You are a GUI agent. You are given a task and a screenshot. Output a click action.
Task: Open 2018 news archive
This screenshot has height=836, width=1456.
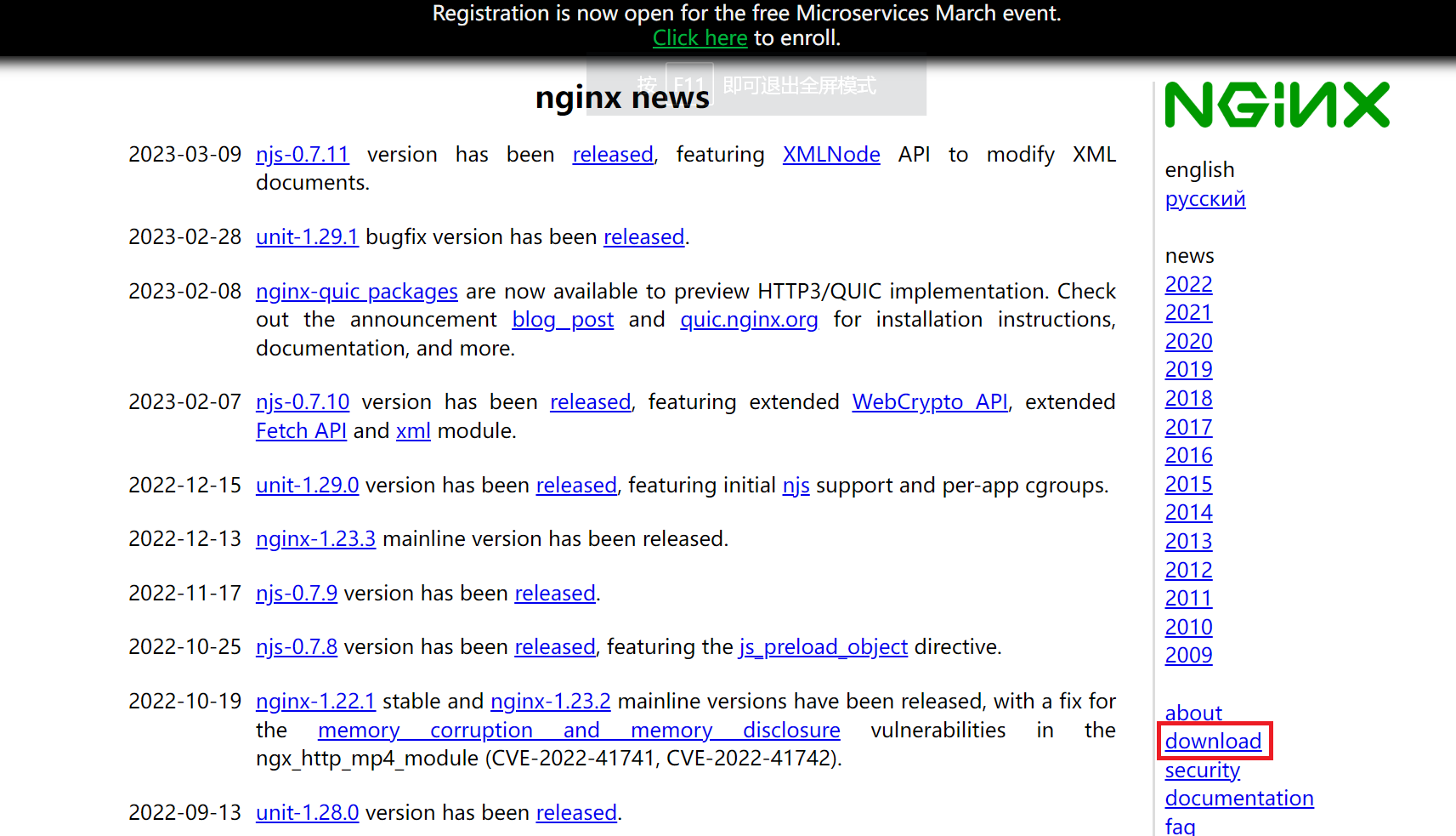coord(1188,399)
